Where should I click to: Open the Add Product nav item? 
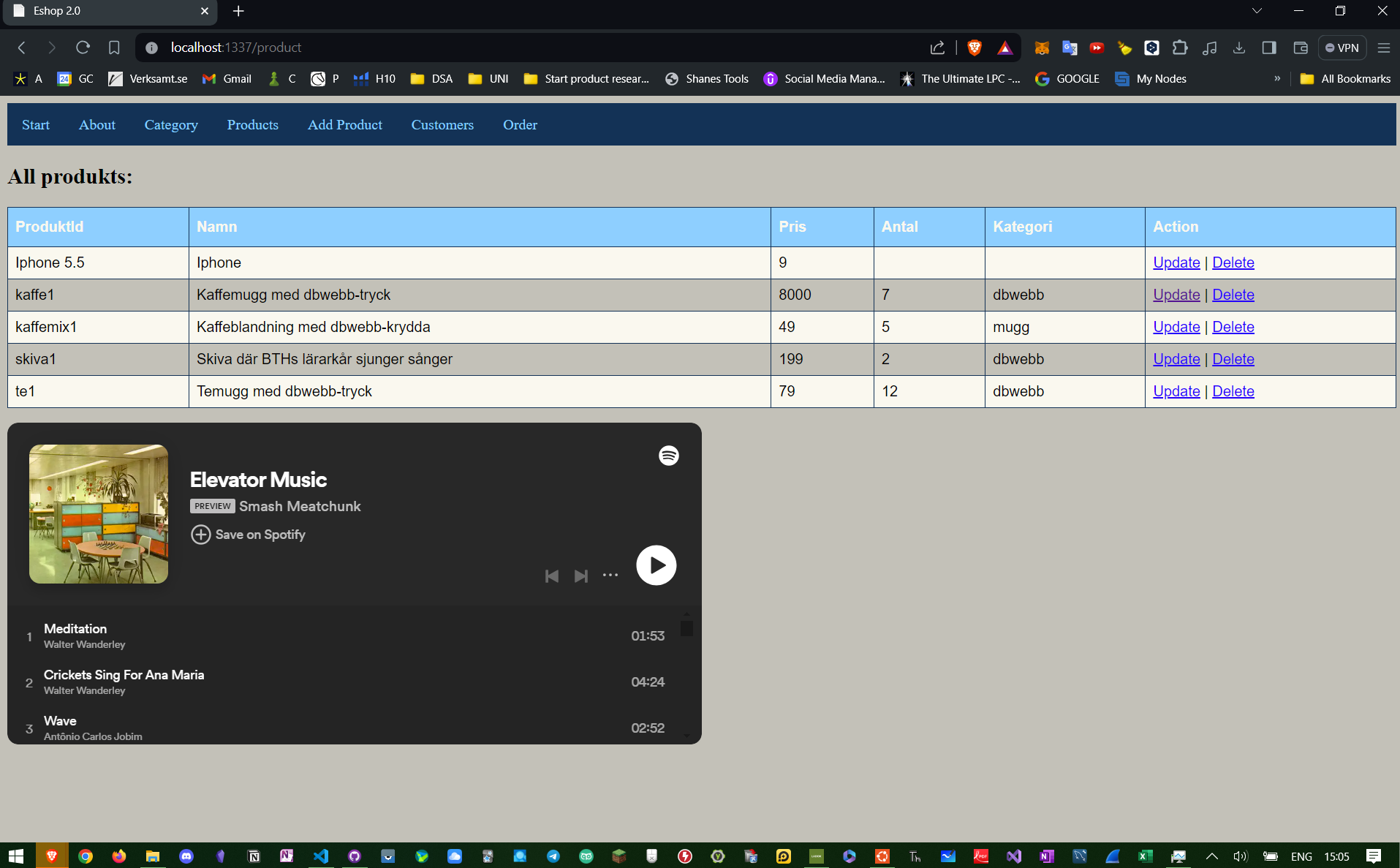click(x=344, y=125)
